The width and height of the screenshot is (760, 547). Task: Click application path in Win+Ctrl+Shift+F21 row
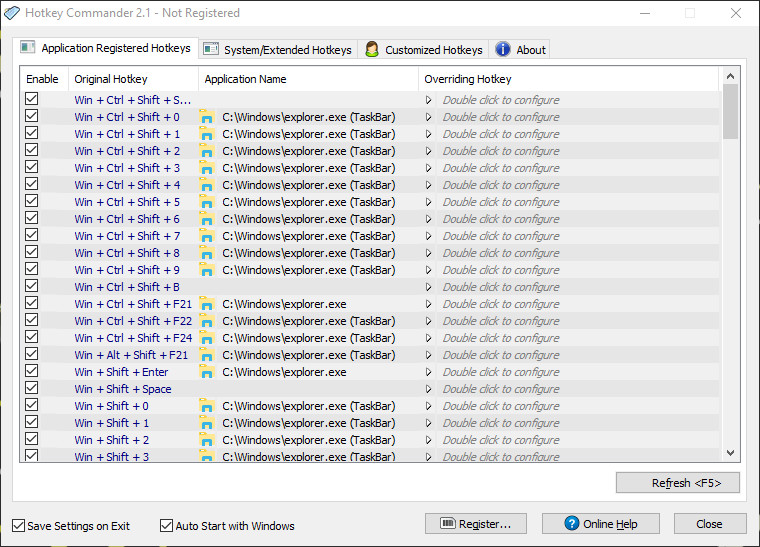coord(284,304)
